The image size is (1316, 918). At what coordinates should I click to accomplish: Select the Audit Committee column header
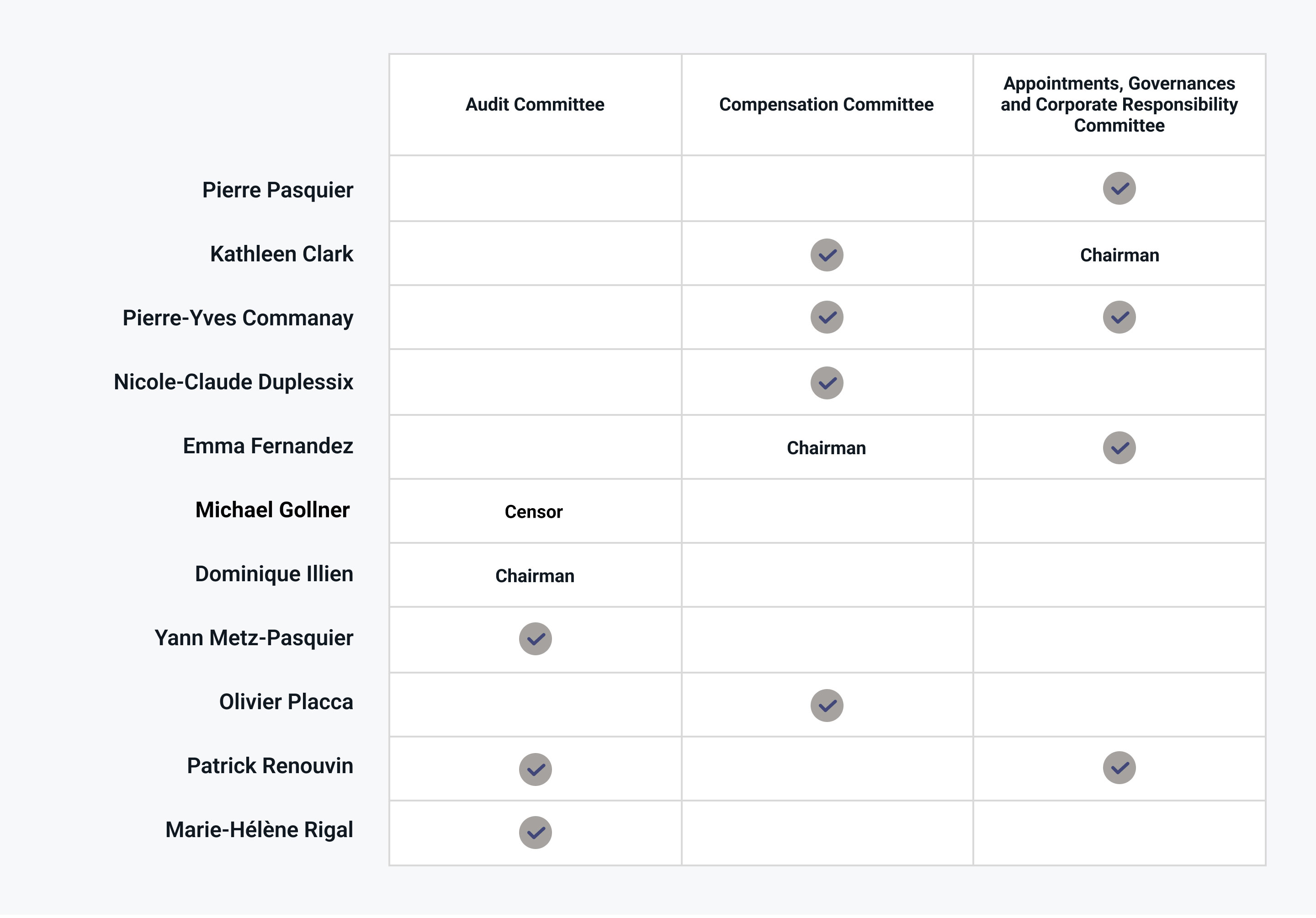point(535,104)
